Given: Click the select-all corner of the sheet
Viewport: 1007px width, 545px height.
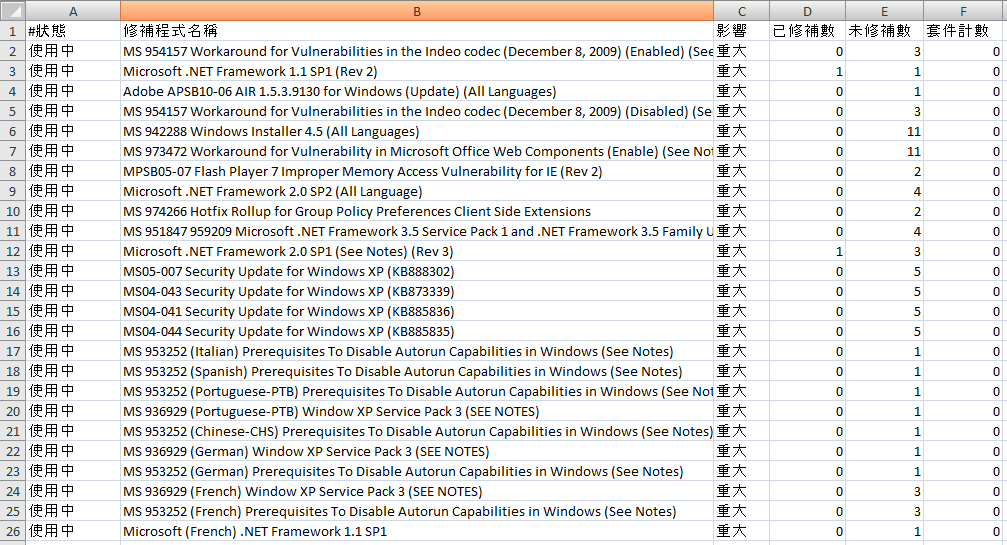Looking at the screenshot, I should [12, 10].
